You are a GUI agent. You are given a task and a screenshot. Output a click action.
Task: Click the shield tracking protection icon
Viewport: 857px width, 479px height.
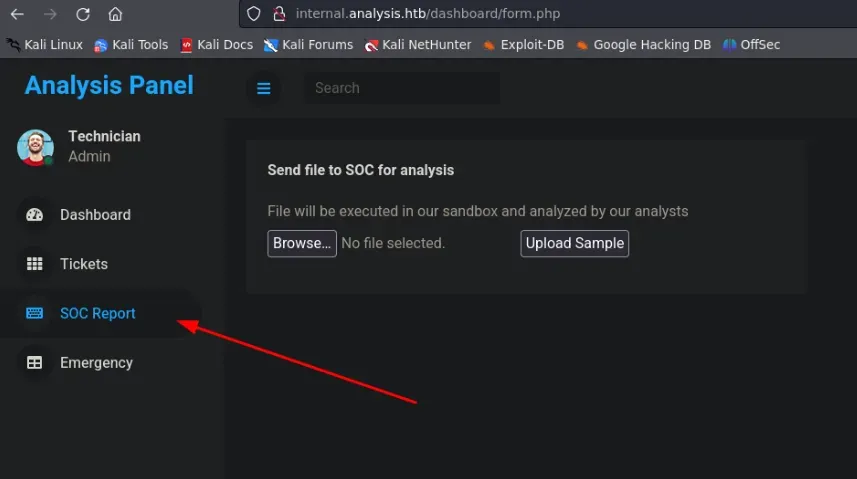pyautogui.click(x=254, y=14)
